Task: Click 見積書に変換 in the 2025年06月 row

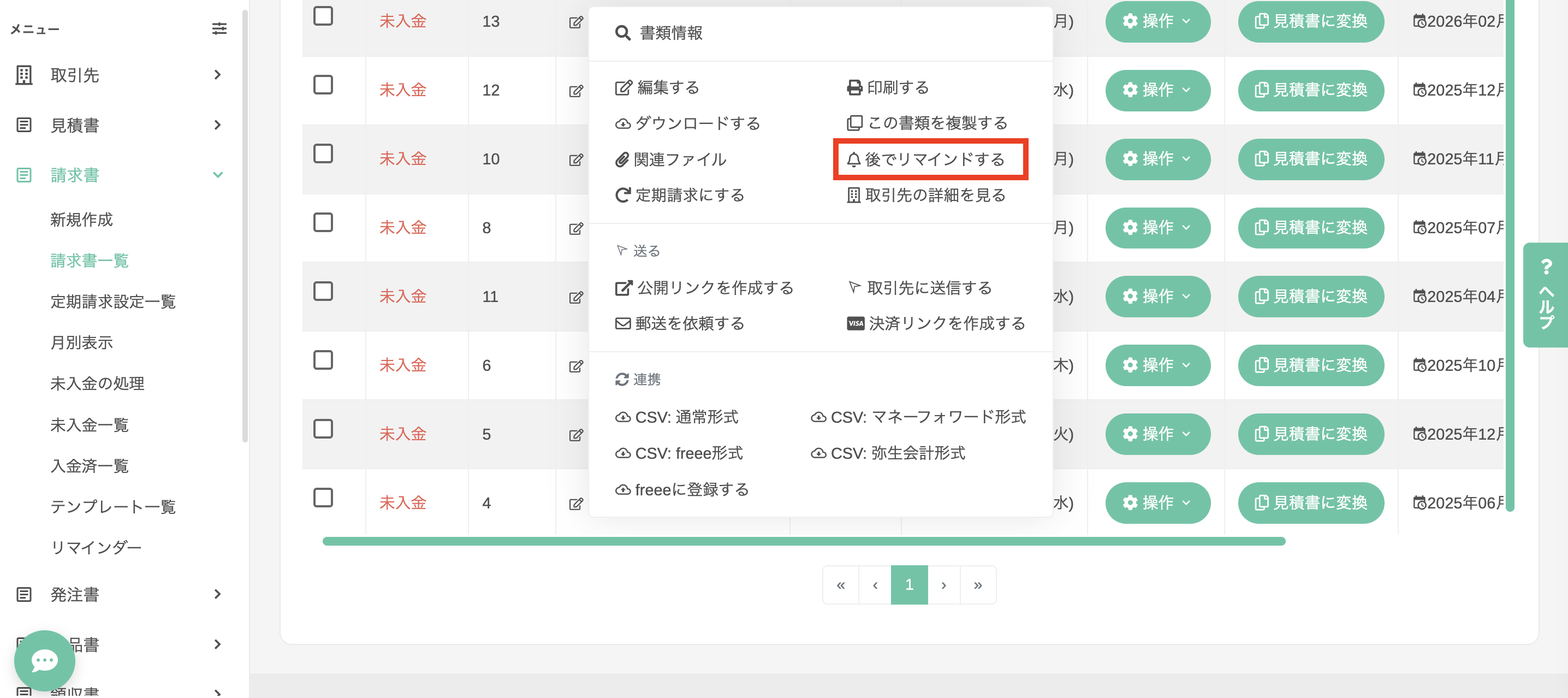Action: click(1310, 503)
